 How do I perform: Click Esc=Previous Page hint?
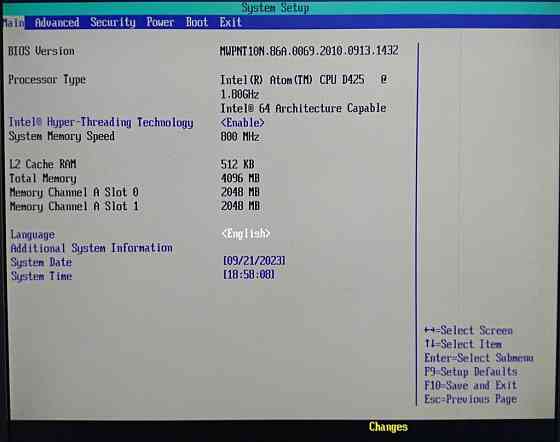click(470, 399)
